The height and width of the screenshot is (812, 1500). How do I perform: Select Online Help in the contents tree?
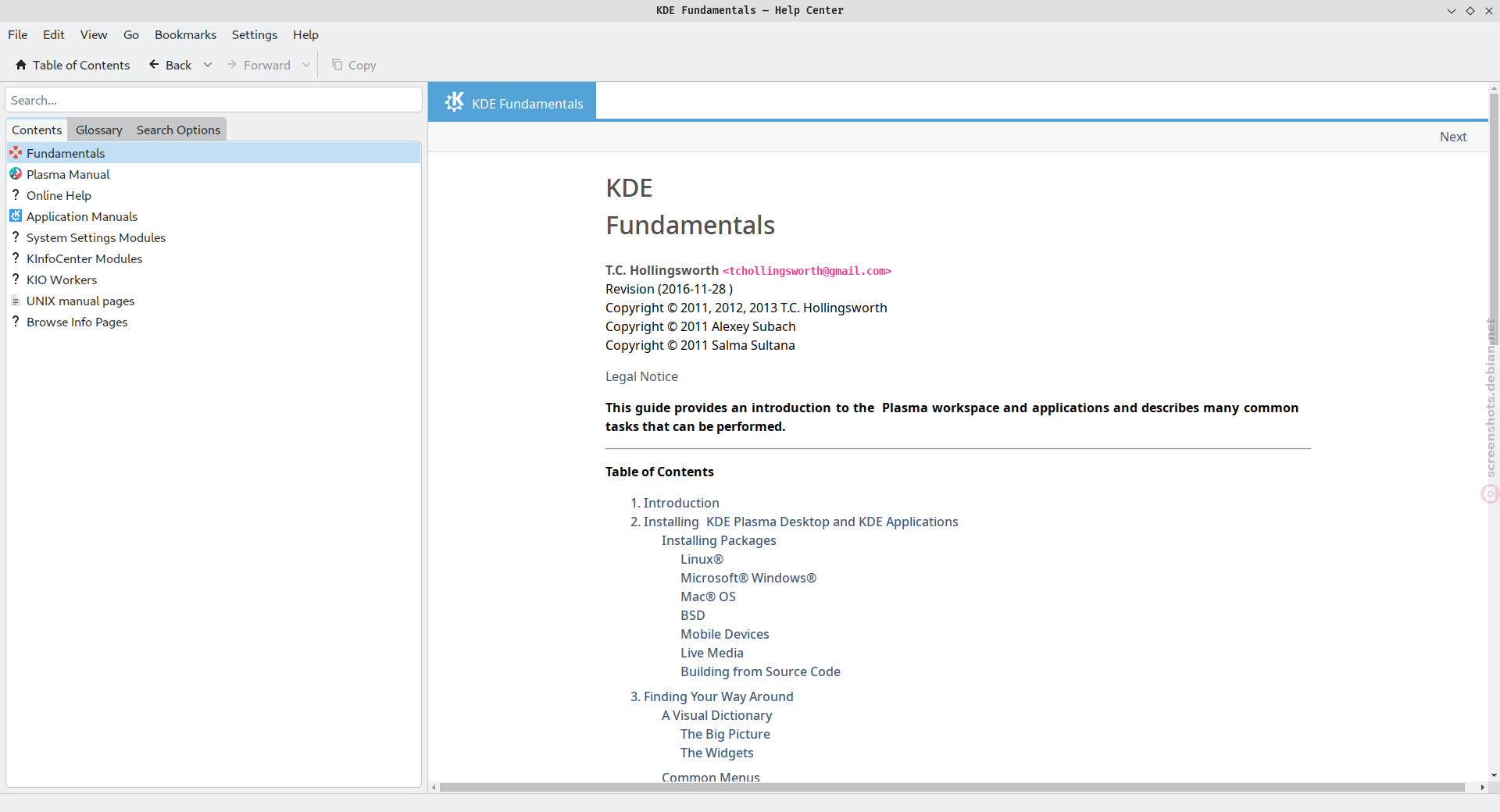click(x=213, y=195)
